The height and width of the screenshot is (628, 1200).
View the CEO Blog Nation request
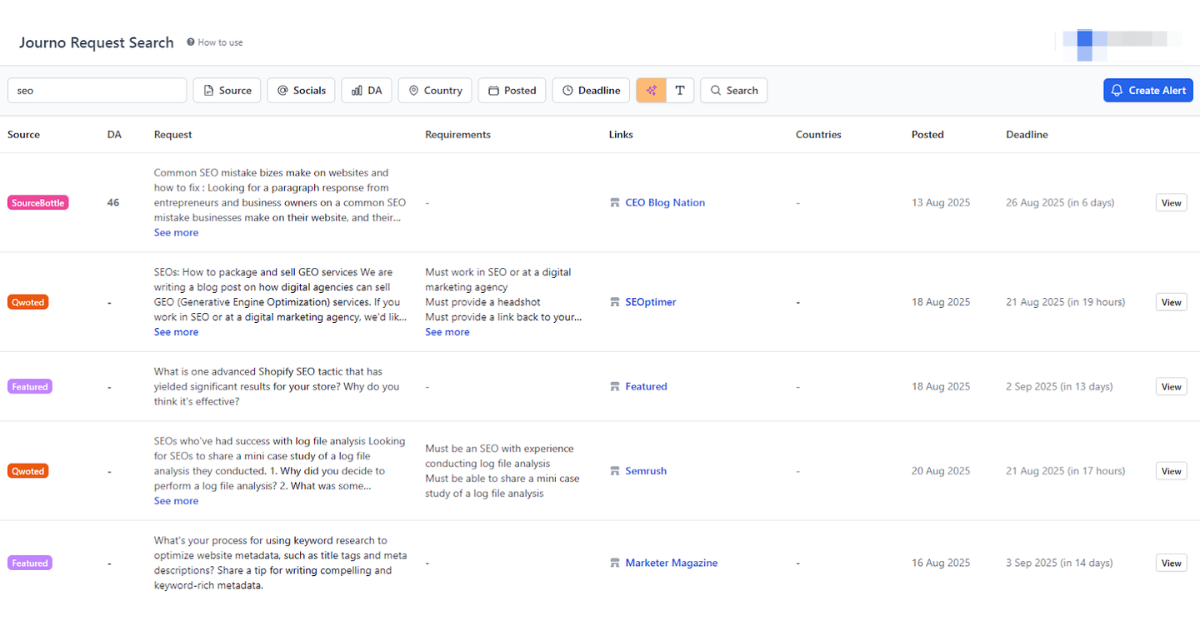click(1171, 202)
